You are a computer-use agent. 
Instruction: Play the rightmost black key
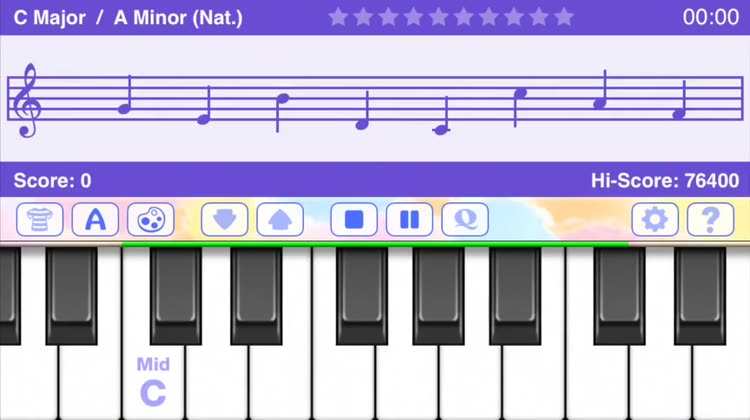700,296
